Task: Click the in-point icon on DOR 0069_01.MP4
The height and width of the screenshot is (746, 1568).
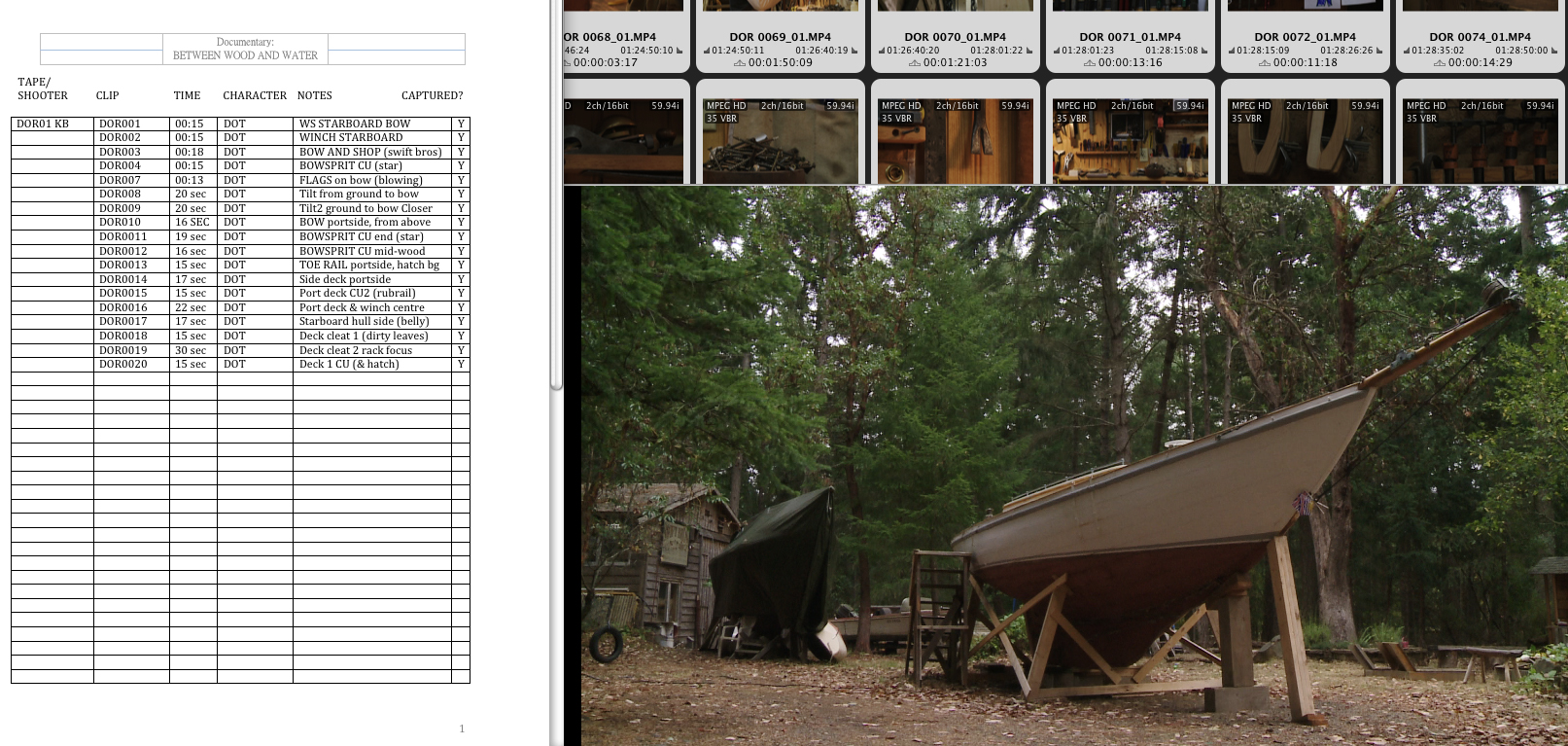Action: tap(707, 51)
